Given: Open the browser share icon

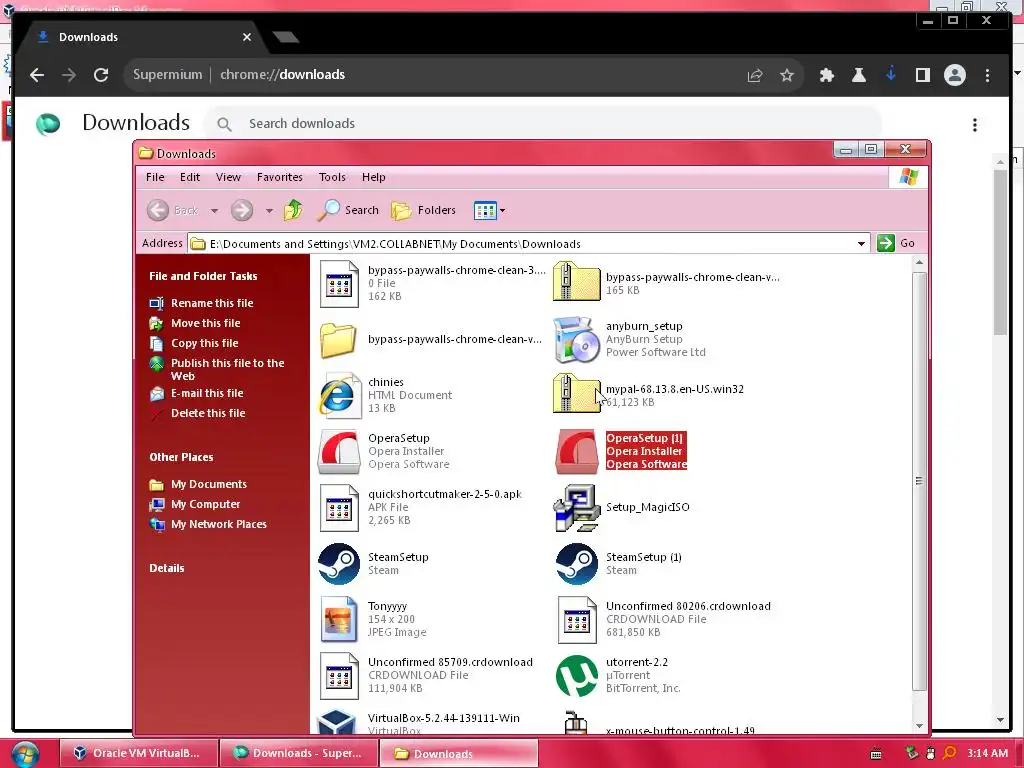Looking at the screenshot, I should [755, 75].
